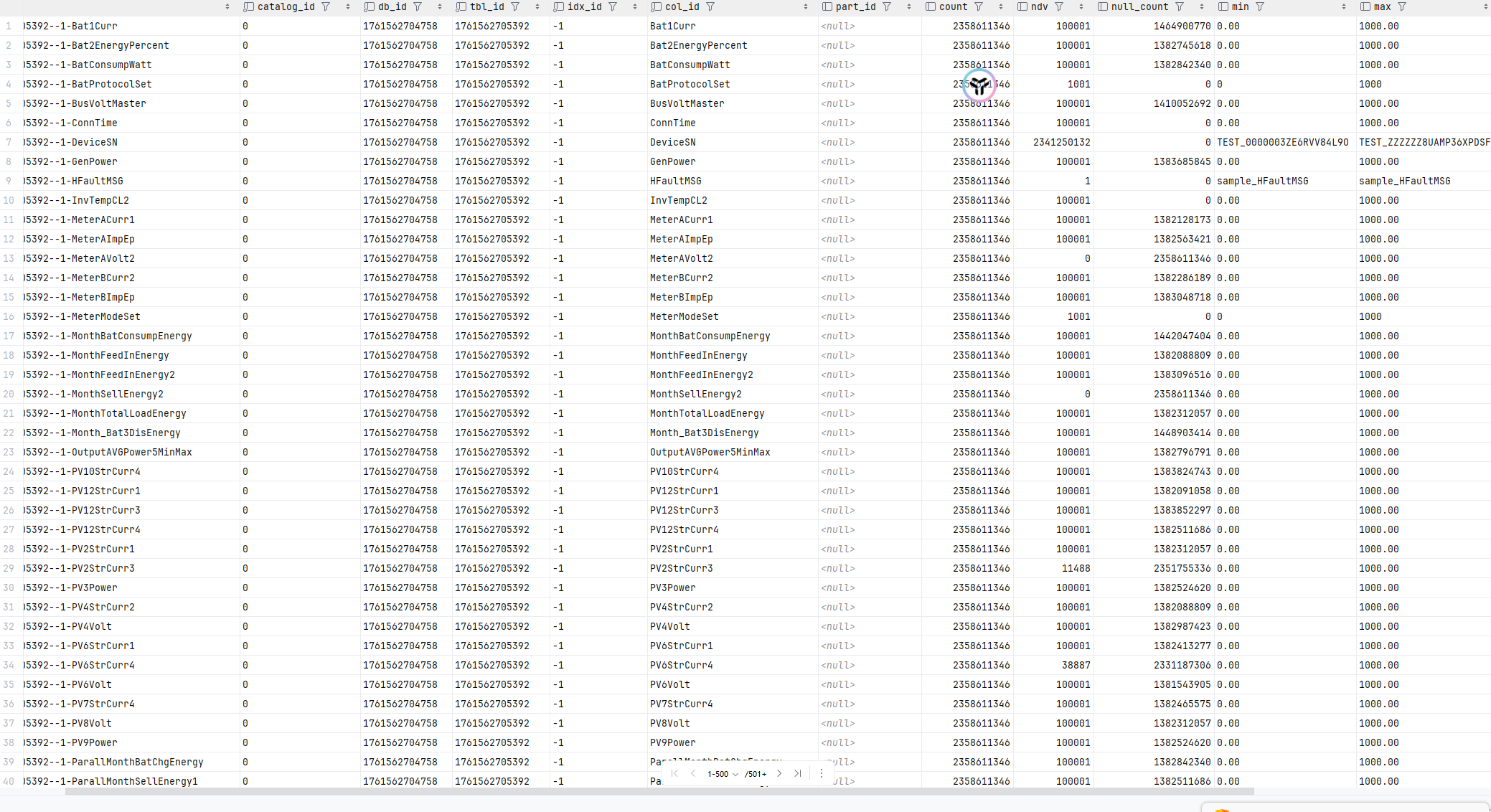Select the DeviceSN cell in col_id column
Image resolution: width=1491 pixels, height=812 pixels.
click(x=672, y=142)
